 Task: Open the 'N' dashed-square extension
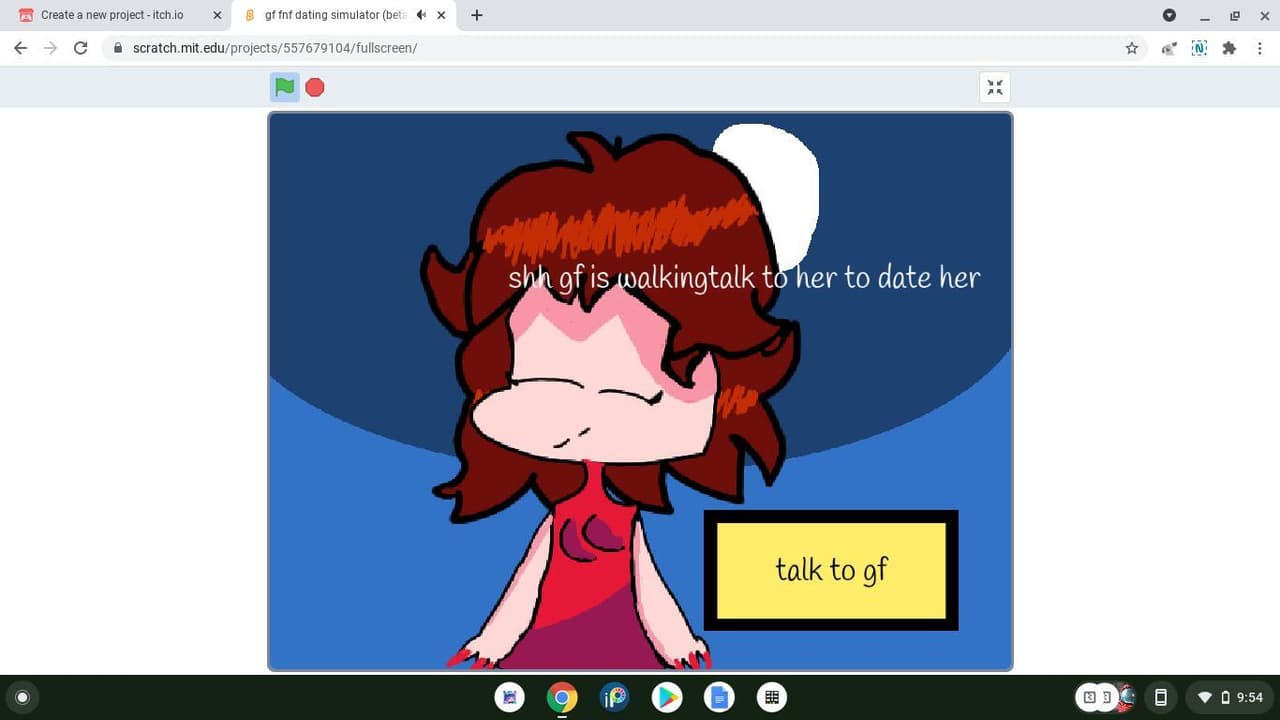click(x=1199, y=48)
